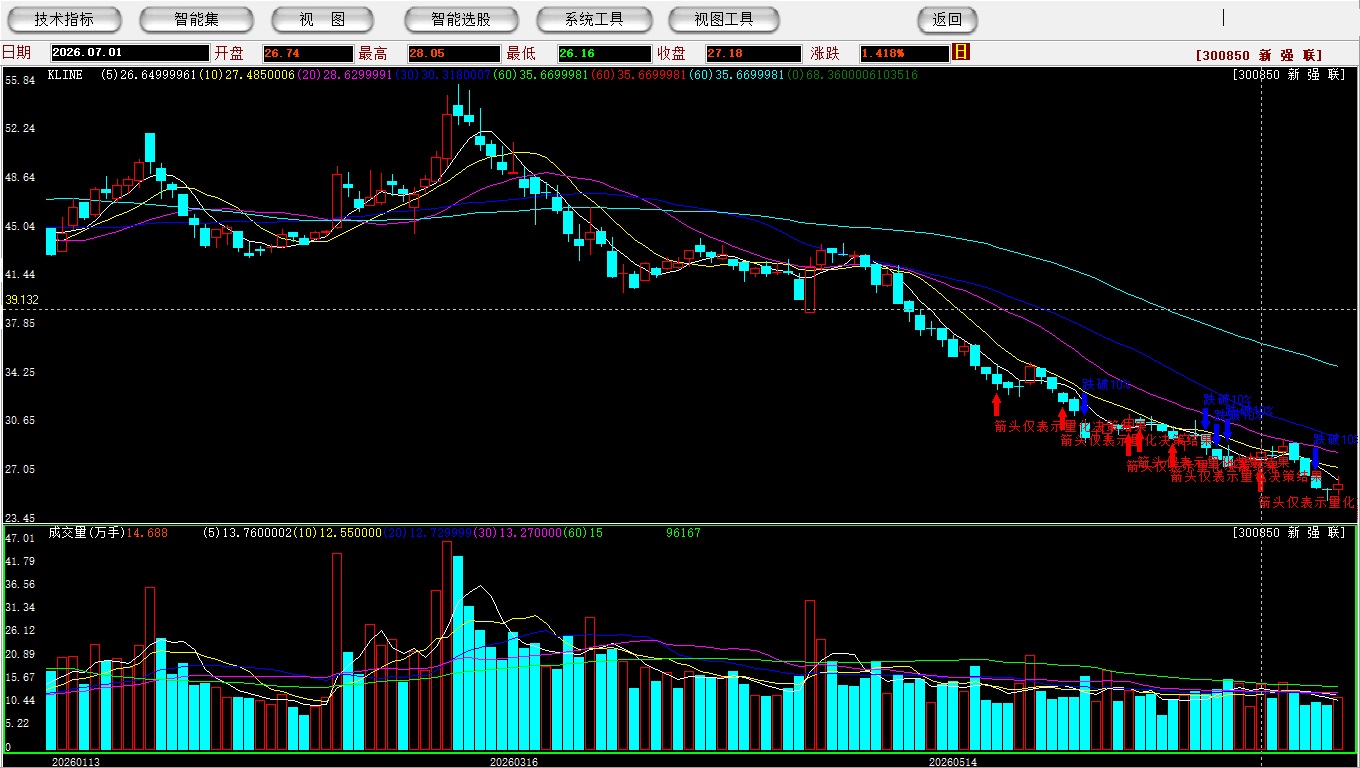This screenshot has height=768, width=1360.
Task: Click the 系统工具 button
Action: pyautogui.click(x=594, y=19)
